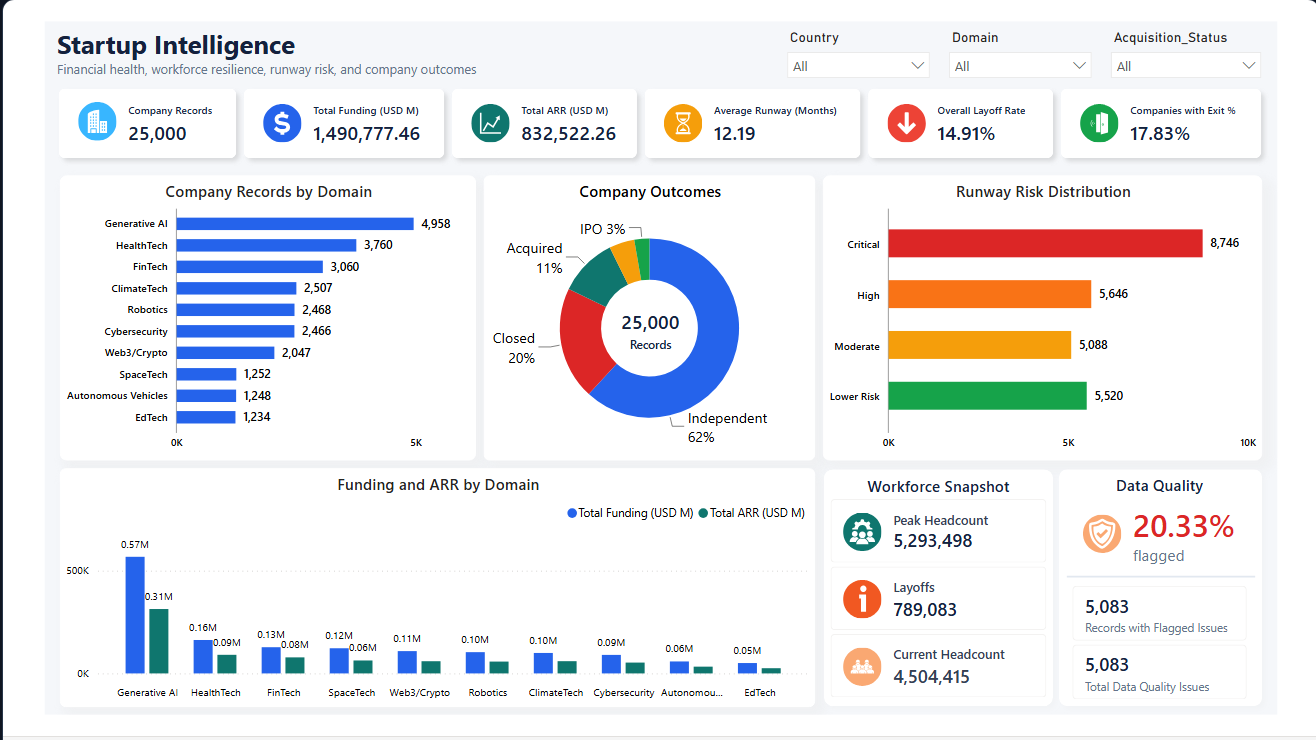1316x740 pixels.
Task: Select the Generative AI bar in domain chart
Action: (x=296, y=224)
